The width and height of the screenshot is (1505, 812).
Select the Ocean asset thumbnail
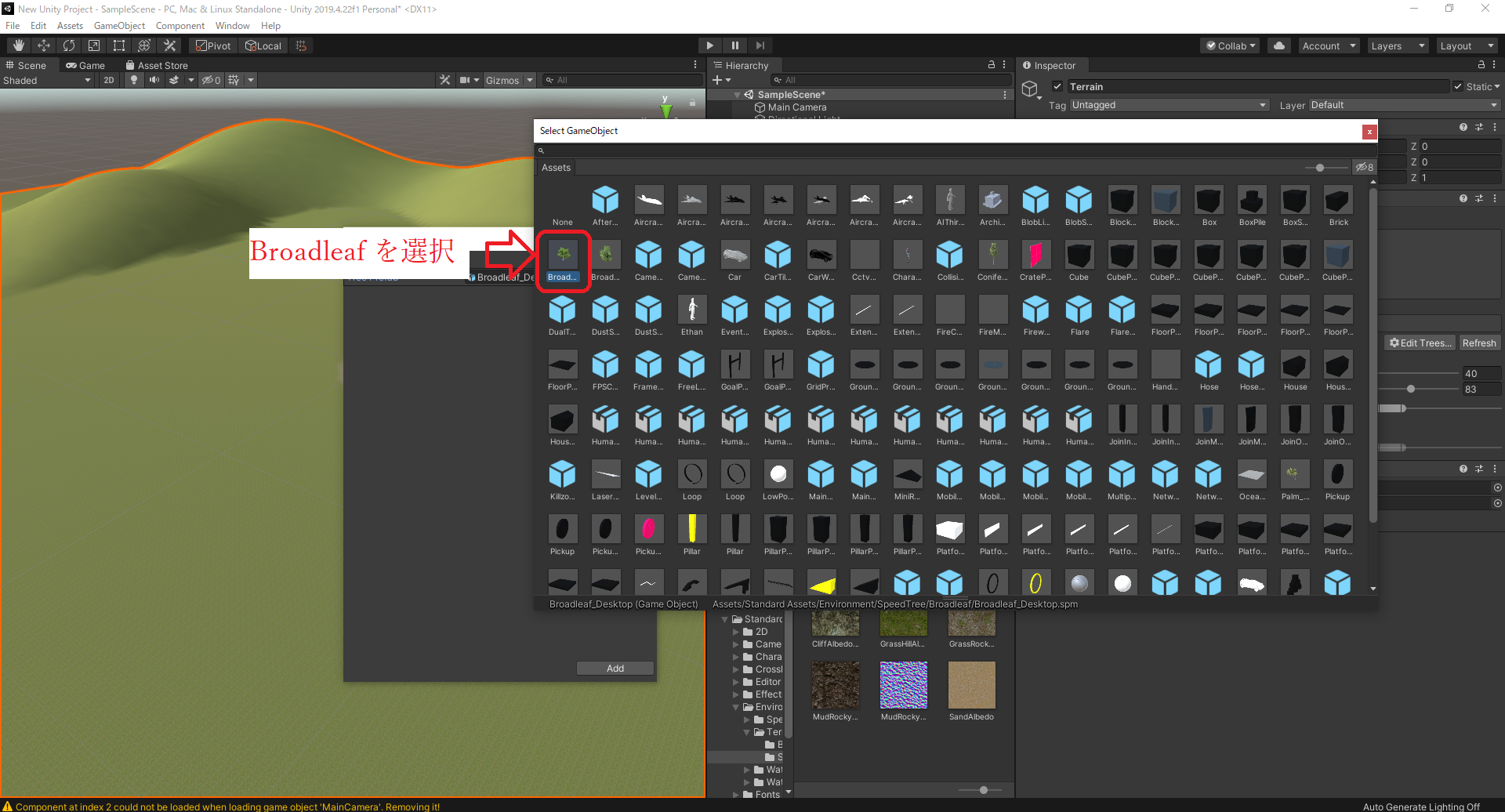click(1252, 480)
